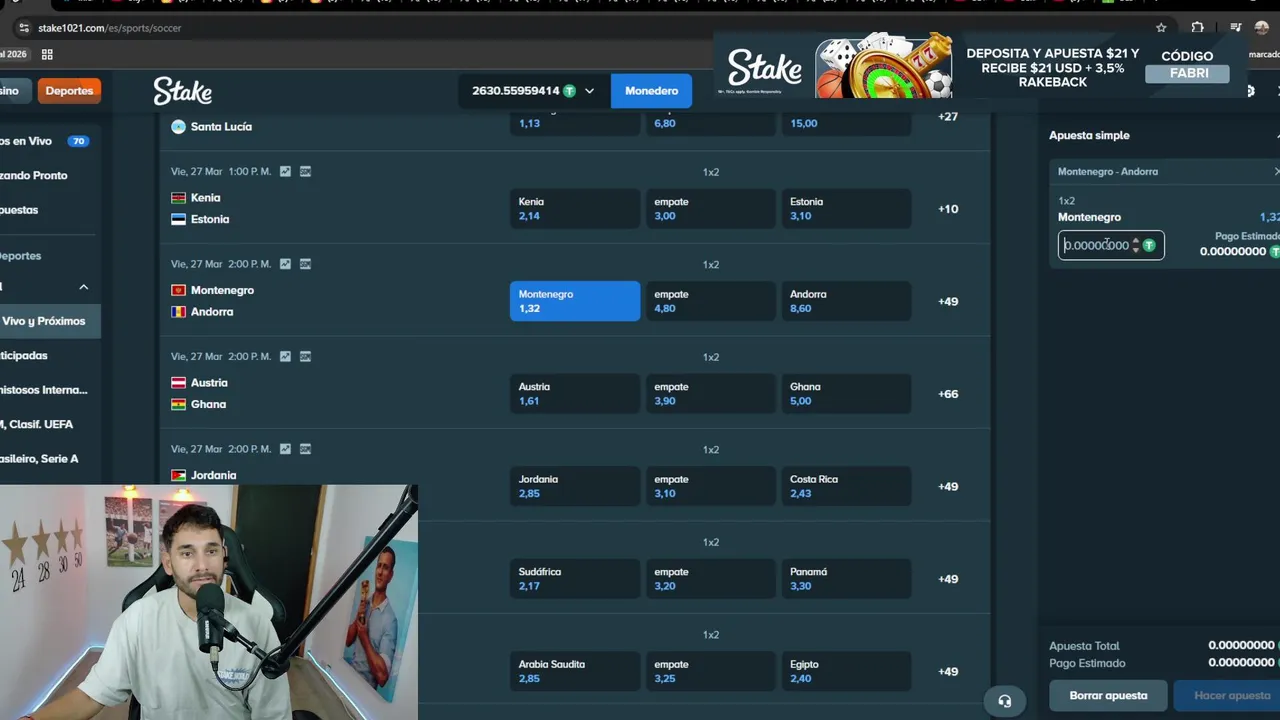Image resolution: width=1280 pixels, height=720 pixels.
Task: Collapse the sidebar sports section chevron
Action: coord(84,287)
